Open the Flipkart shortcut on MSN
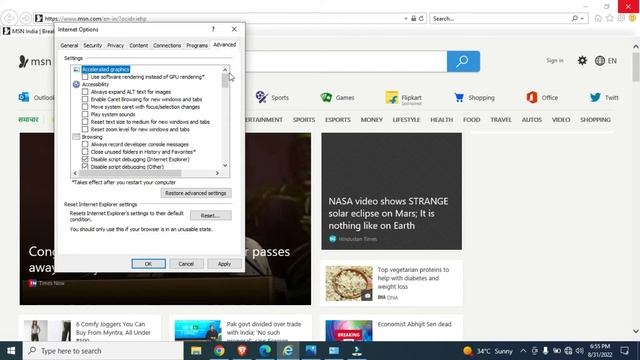 click(x=403, y=98)
